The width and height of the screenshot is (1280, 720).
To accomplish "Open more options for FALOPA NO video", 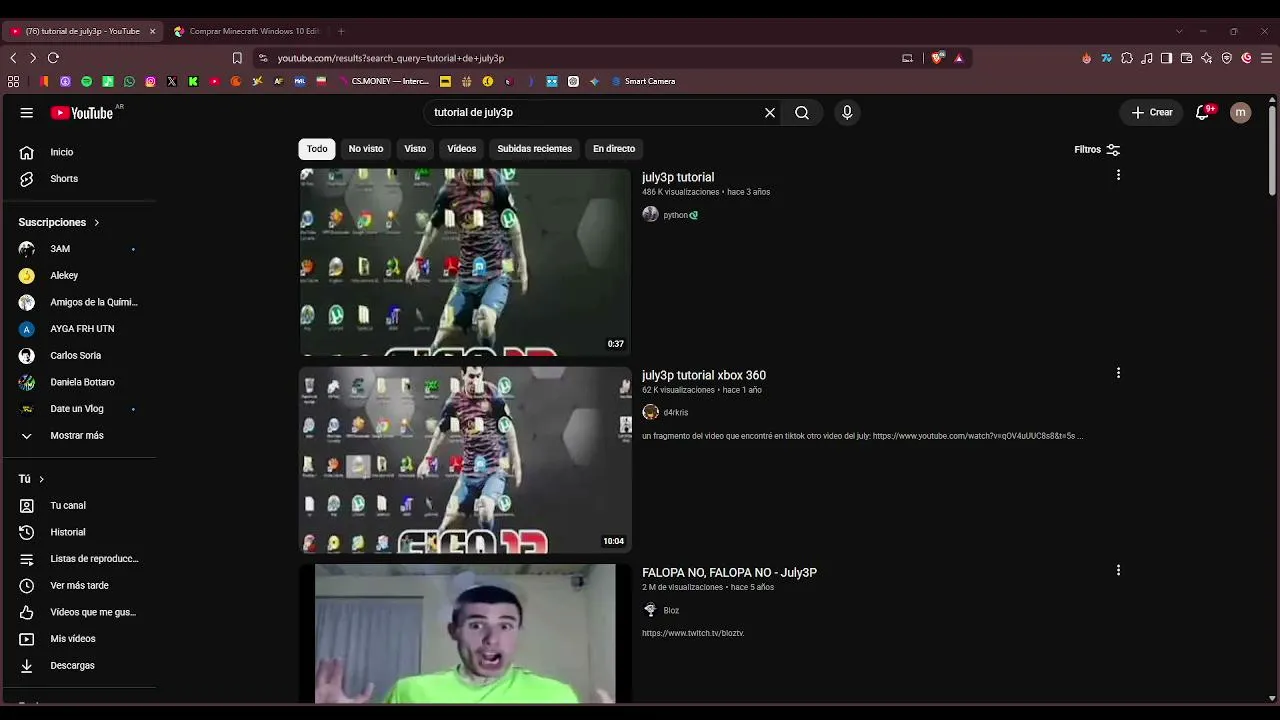I will 1118,570.
